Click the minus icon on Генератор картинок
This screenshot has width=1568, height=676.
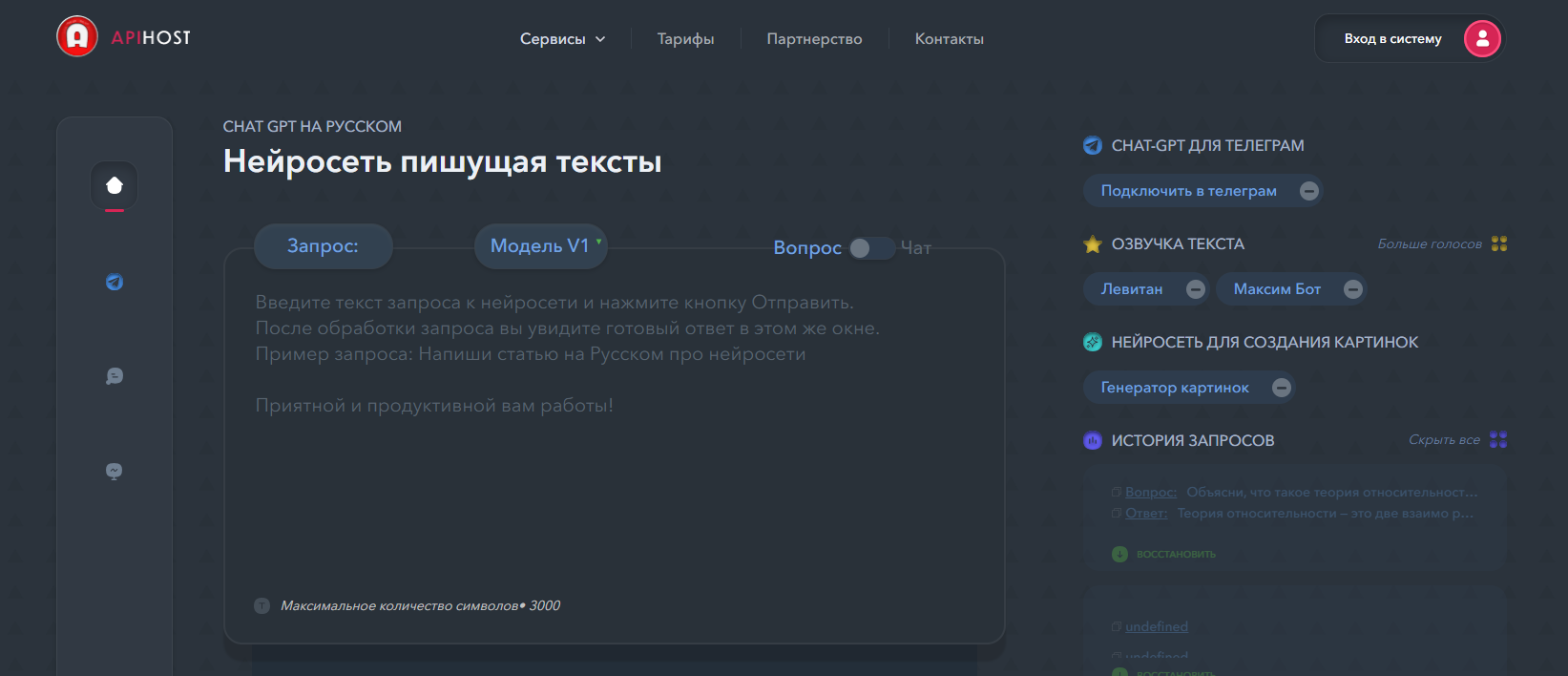pos(1282,388)
